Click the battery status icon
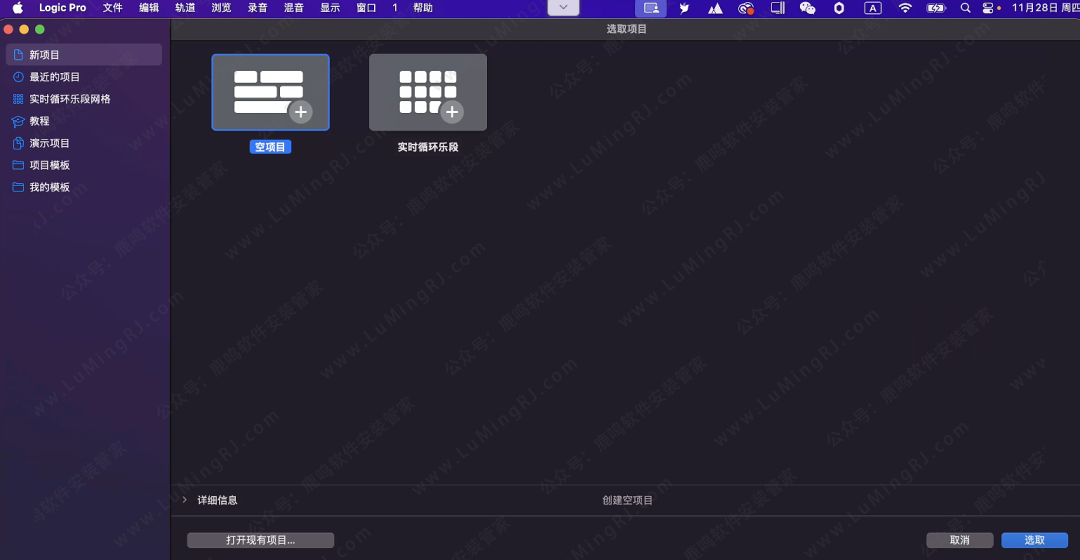This screenshot has width=1080, height=560. [x=936, y=8]
